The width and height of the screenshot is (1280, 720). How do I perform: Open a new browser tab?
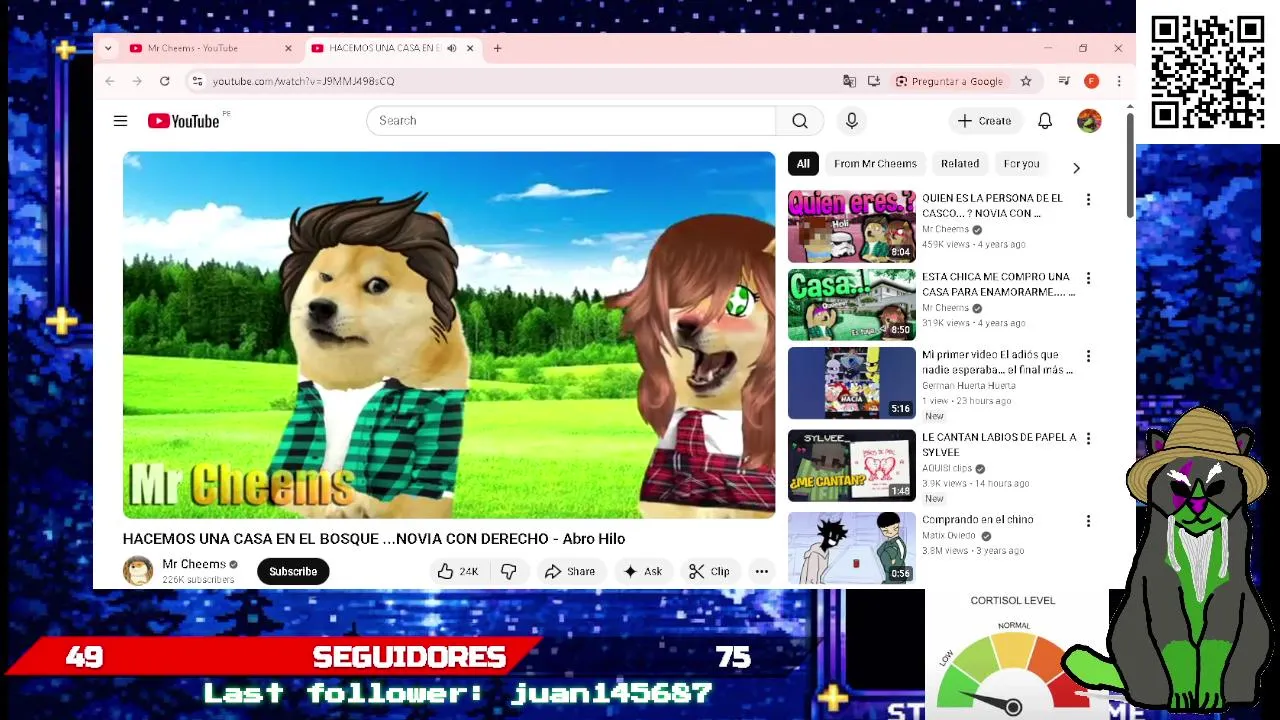(497, 48)
